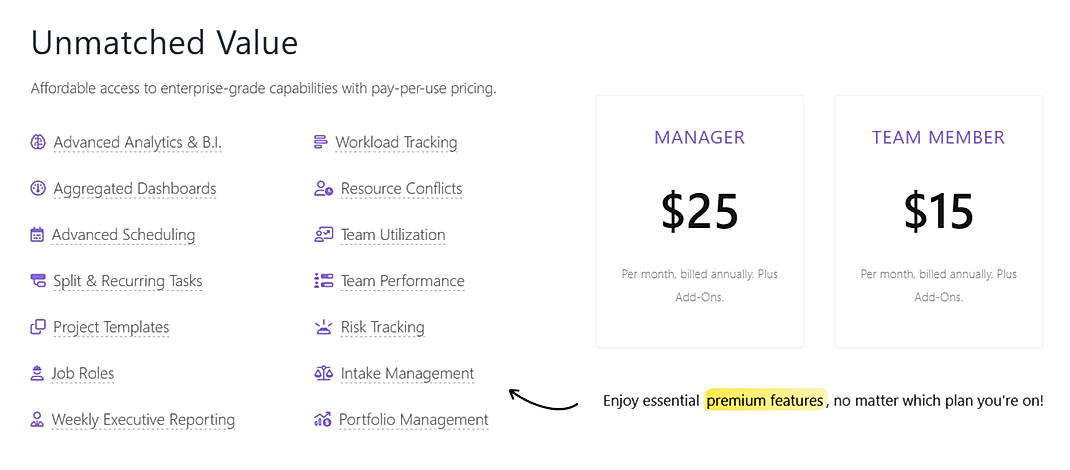This screenshot has width=1070, height=470.
Task: Click the Split & Recurring Tasks icon
Action: pyautogui.click(x=38, y=281)
